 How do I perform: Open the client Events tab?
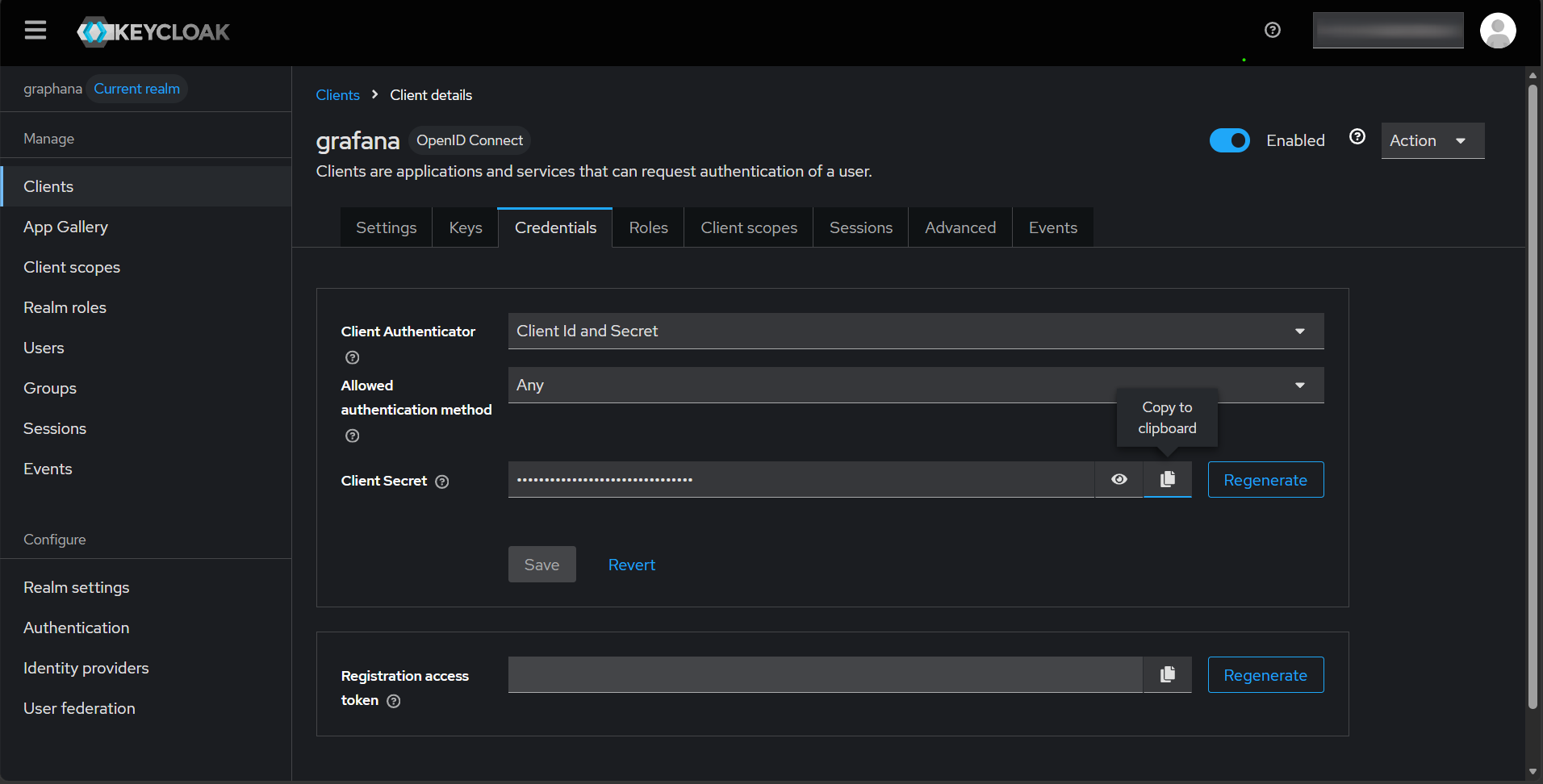pos(1053,227)
